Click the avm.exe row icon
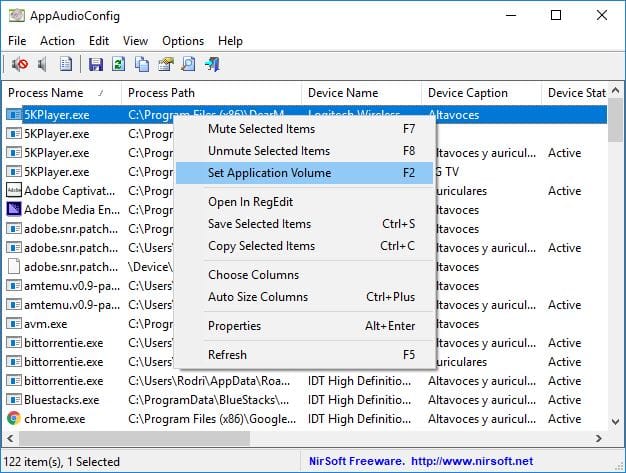Viewport: 626px width, 473px height. click(x=14, y=323)
